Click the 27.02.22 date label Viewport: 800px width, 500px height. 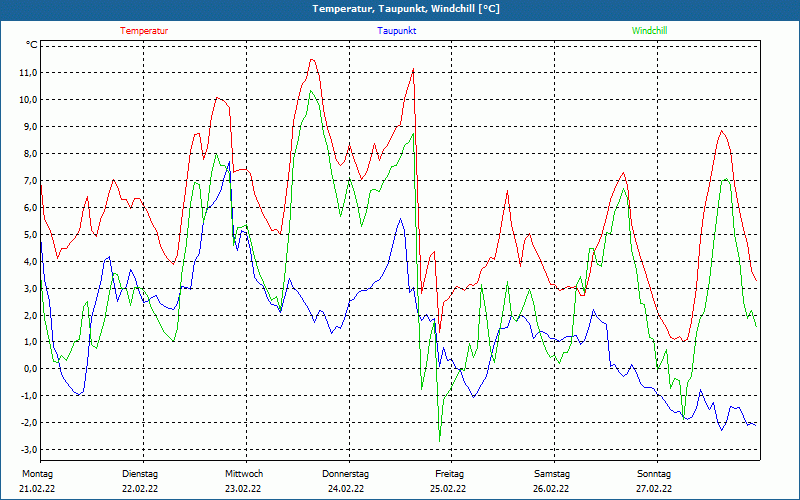(654, 489)
